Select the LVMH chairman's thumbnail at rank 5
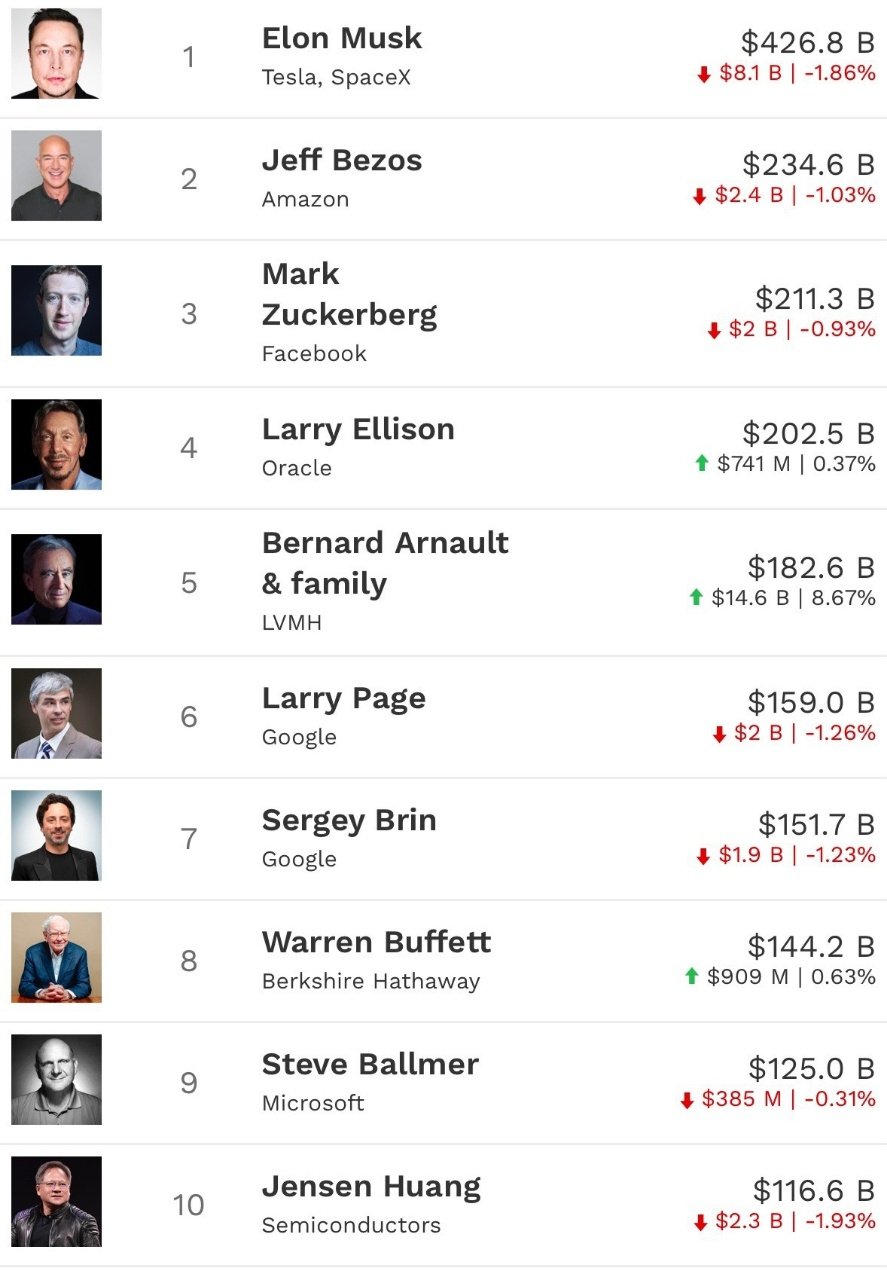This screenshot has width=887, height=1280. click(56, 579)
